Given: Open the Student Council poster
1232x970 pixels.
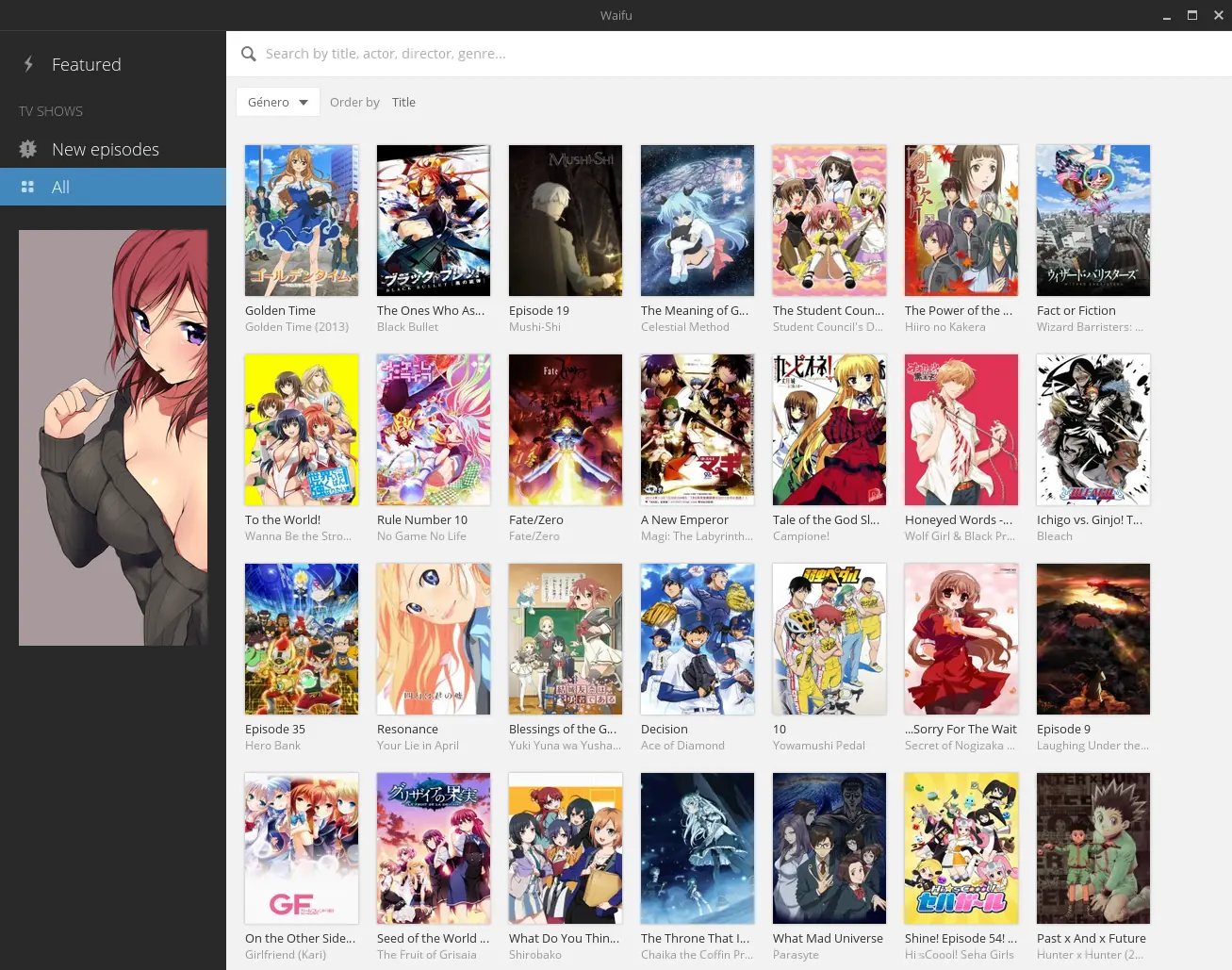Looking at the screenshot, I should 830,221.
